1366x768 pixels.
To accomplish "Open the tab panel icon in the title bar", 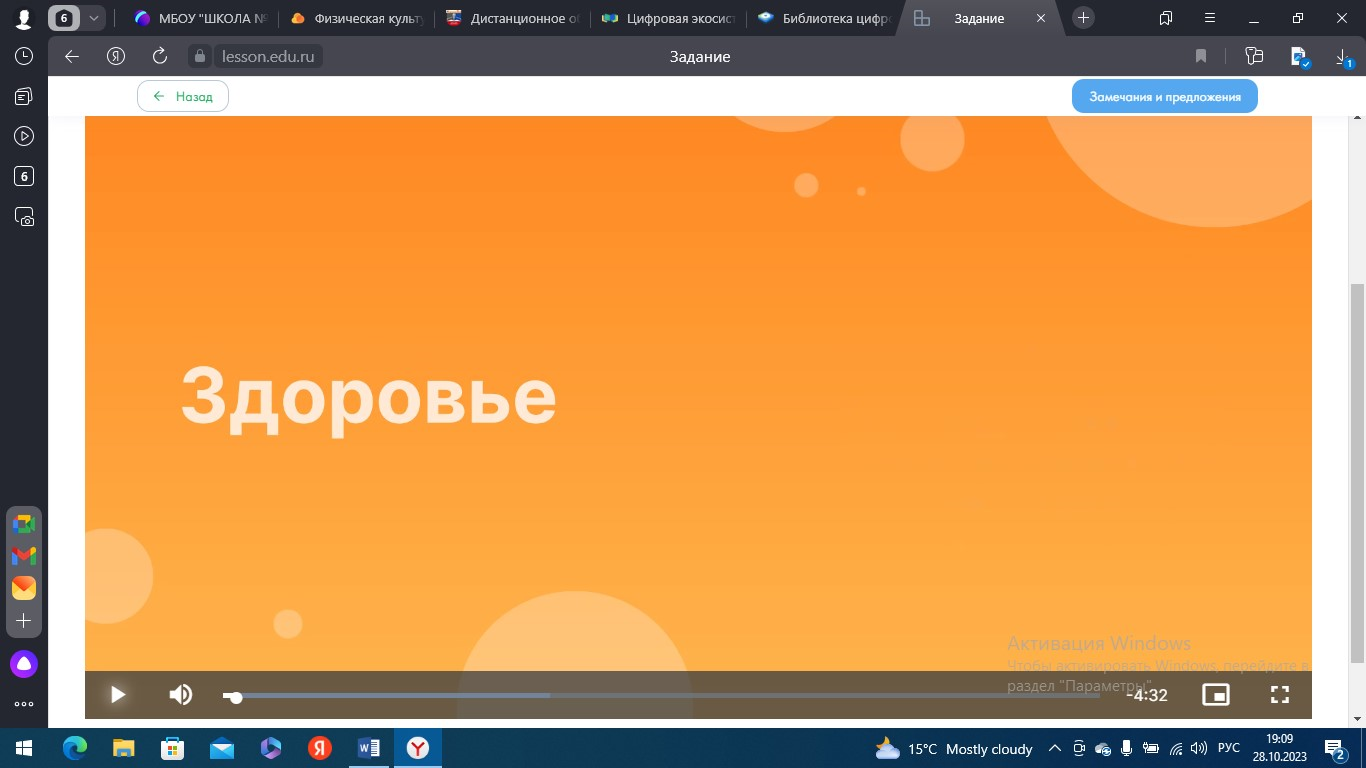I will click(1166, 18).
